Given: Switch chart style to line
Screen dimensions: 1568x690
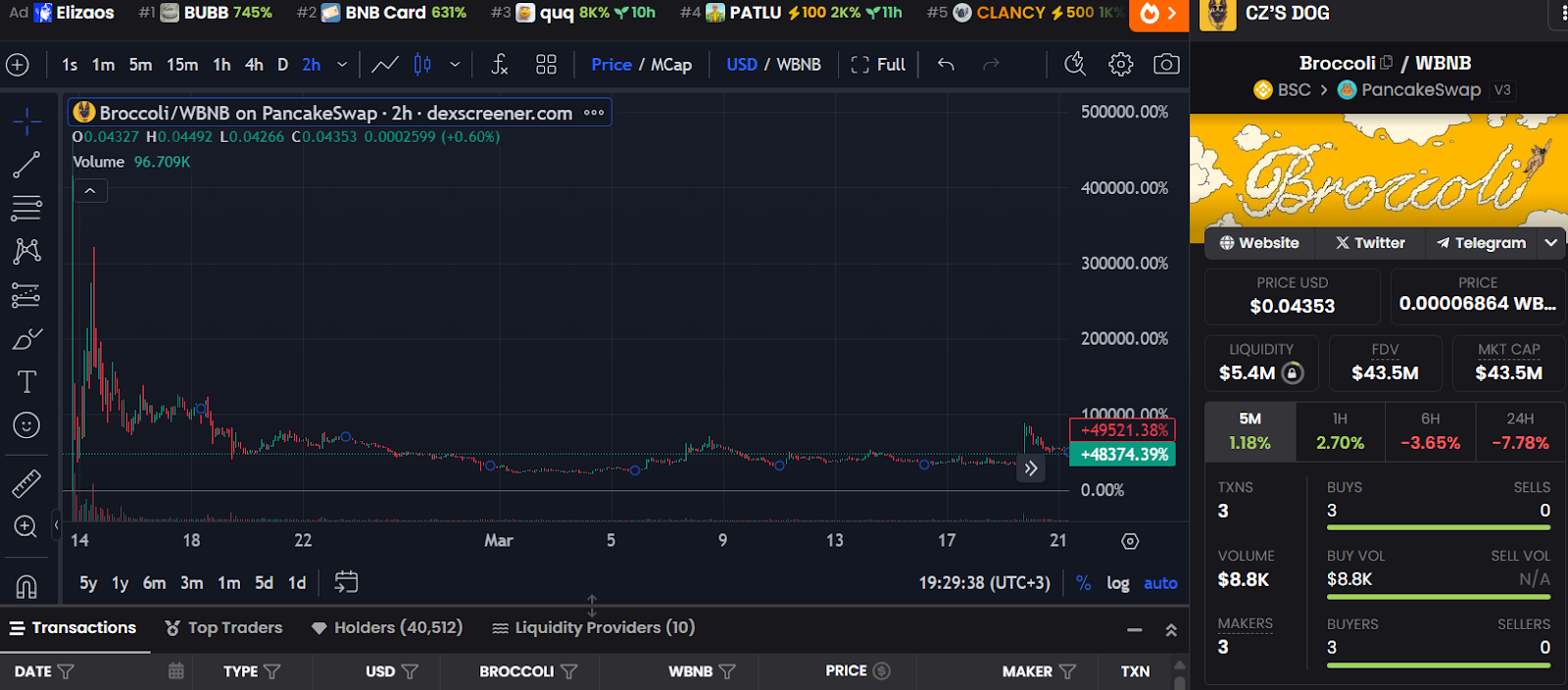Looking at the screenshot, I should point(385,65).
